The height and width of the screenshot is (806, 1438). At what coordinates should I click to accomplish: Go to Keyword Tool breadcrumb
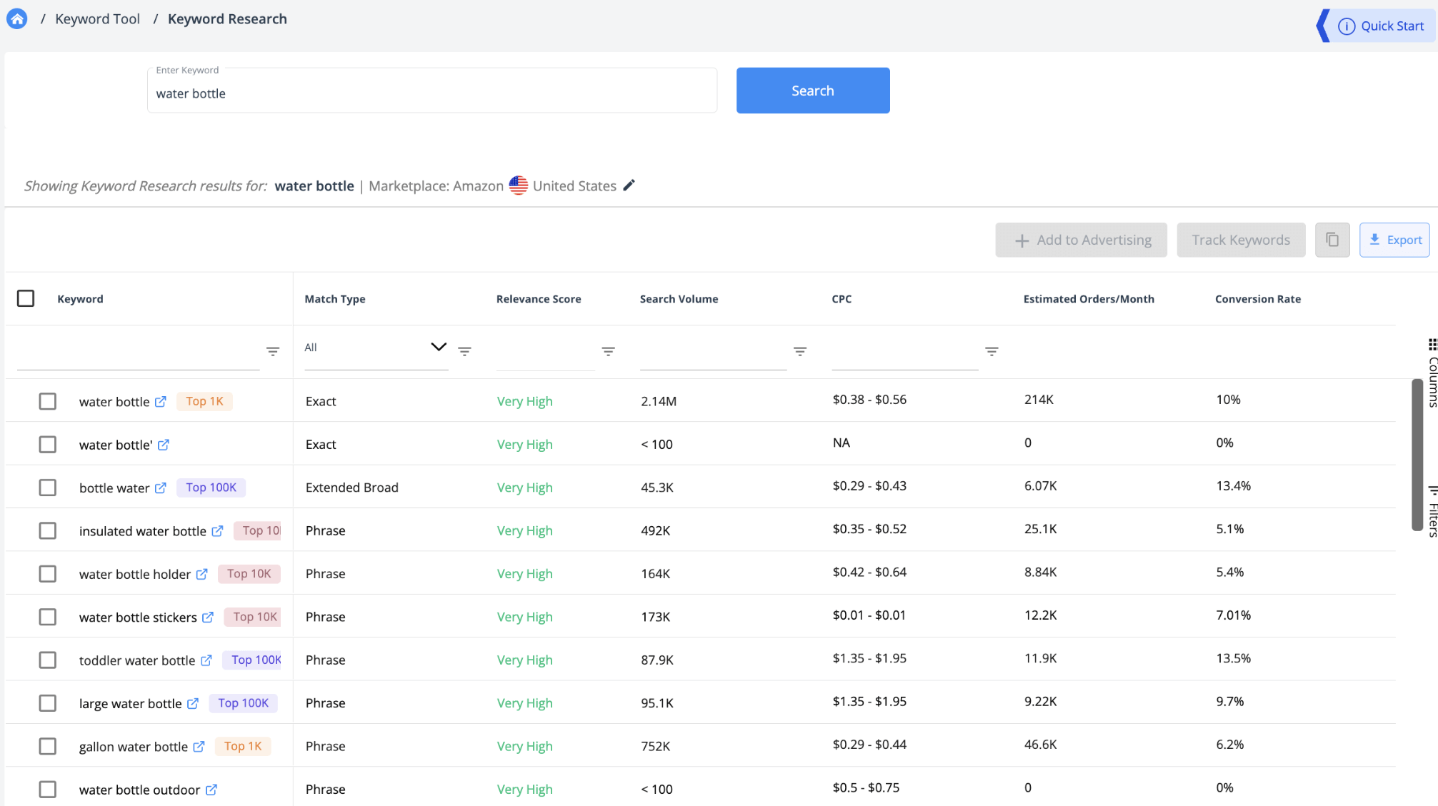tap(98, 19)
